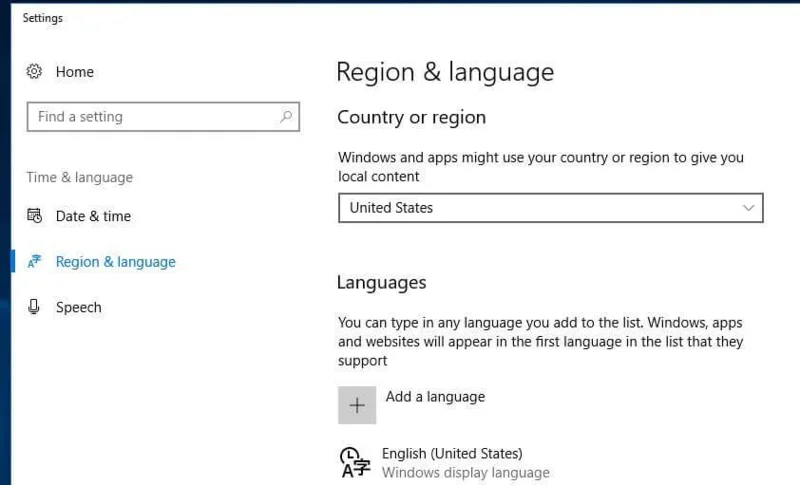Click the Home gear icon

[x=34, y=71]
